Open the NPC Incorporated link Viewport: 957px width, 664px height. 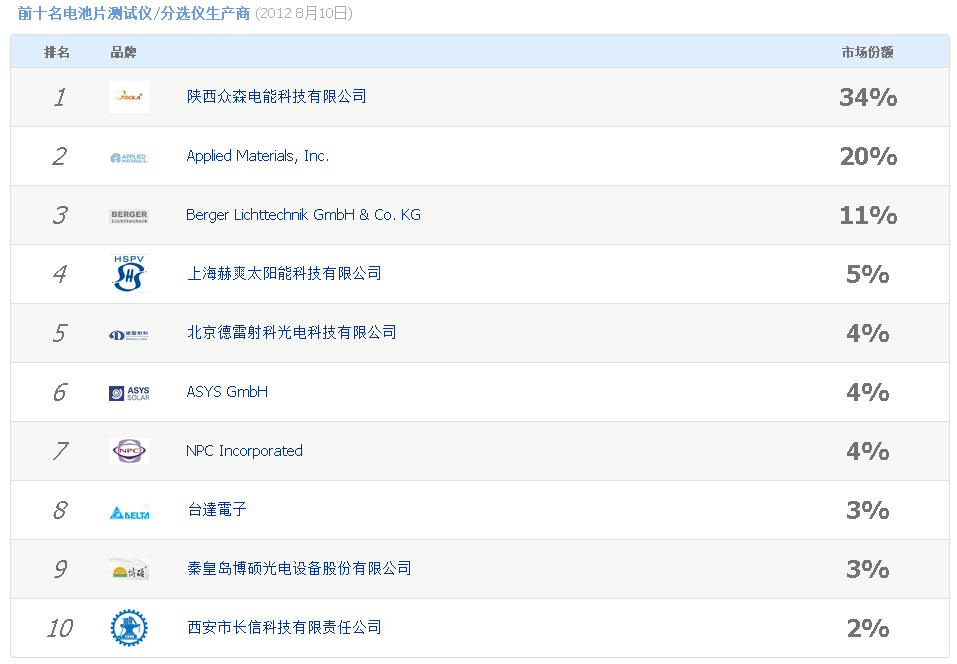click(x=244, y=451)
